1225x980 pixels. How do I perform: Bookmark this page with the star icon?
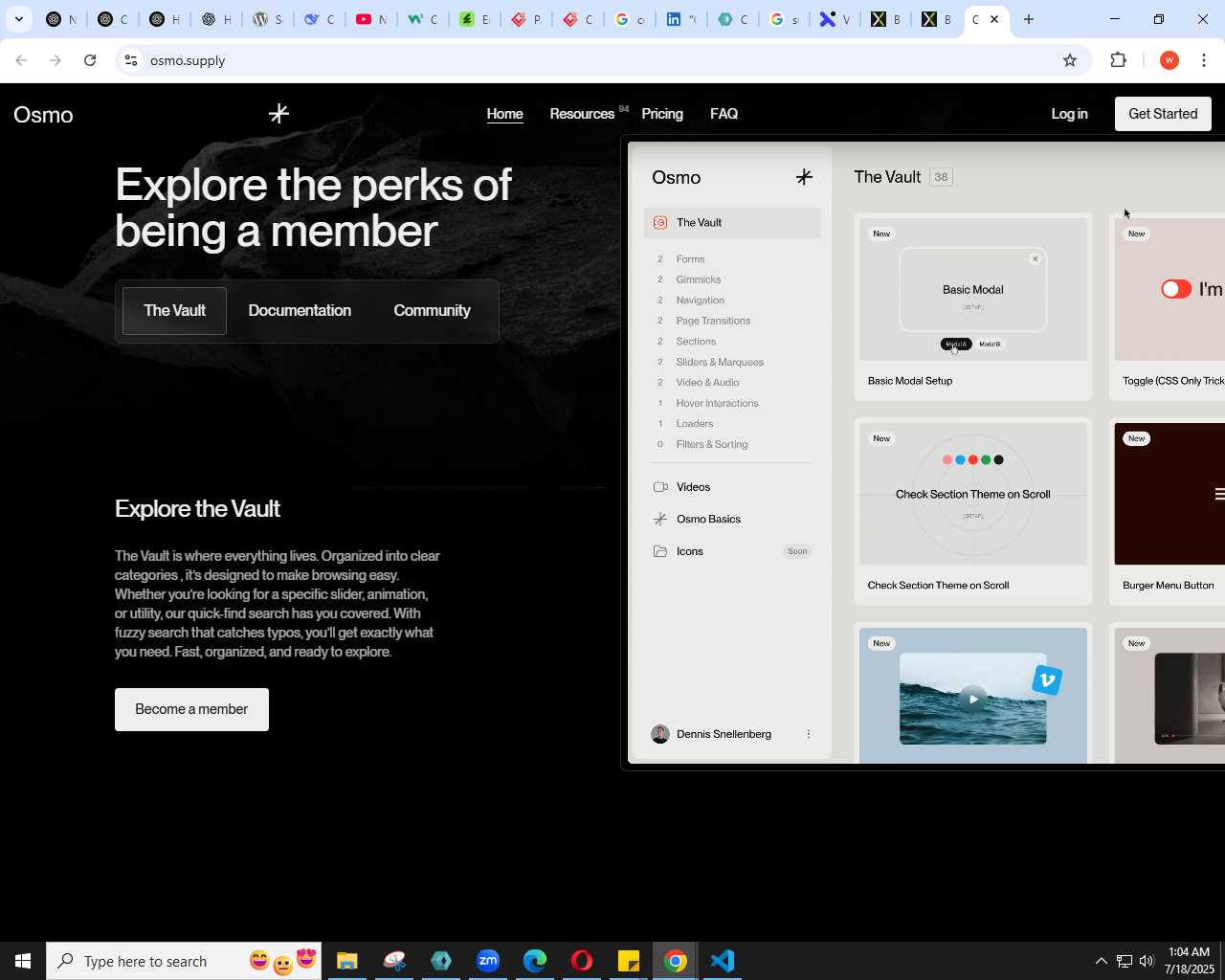[1070, 60]
